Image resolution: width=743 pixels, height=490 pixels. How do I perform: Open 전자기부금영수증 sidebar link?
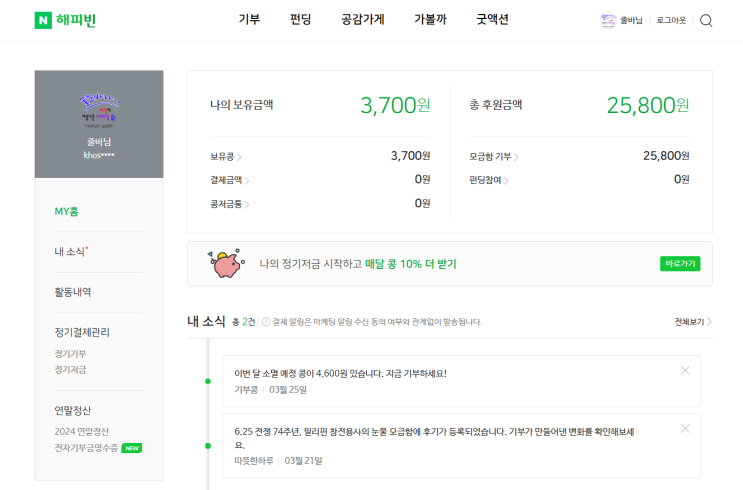(x=86, y=448)
